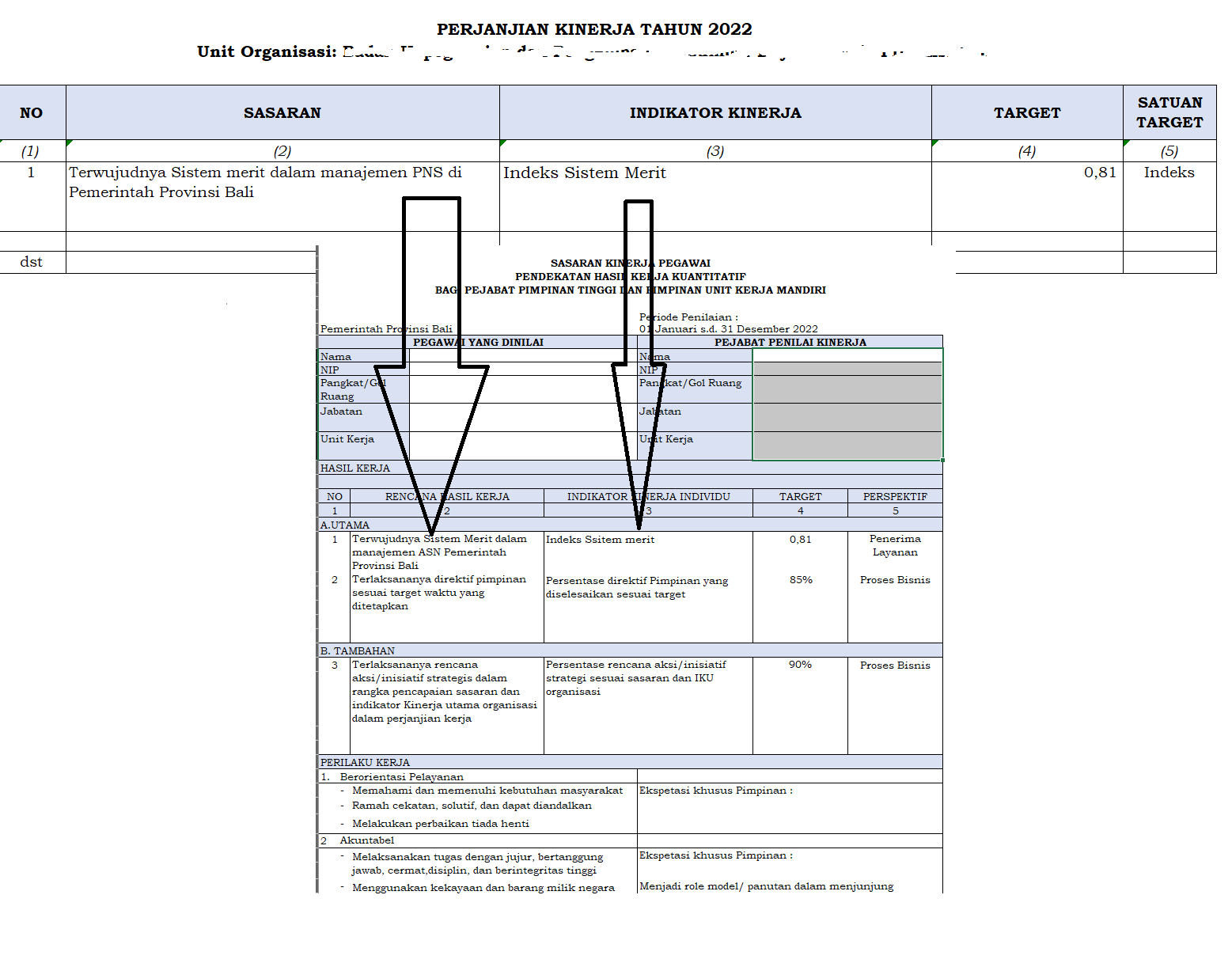Select the 85% target value
This screenshot has height=967, width=1232.
tap(801, 579)
